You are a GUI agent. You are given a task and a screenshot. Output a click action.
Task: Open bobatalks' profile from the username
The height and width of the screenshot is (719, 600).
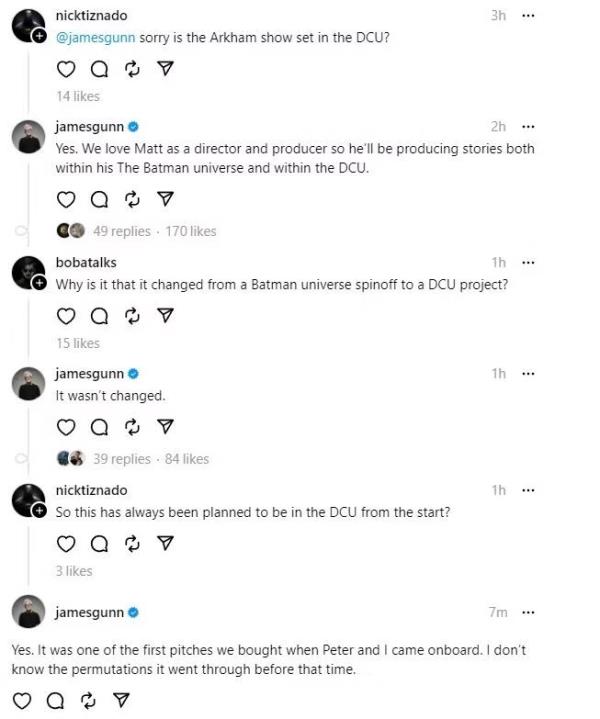[86, 263]
